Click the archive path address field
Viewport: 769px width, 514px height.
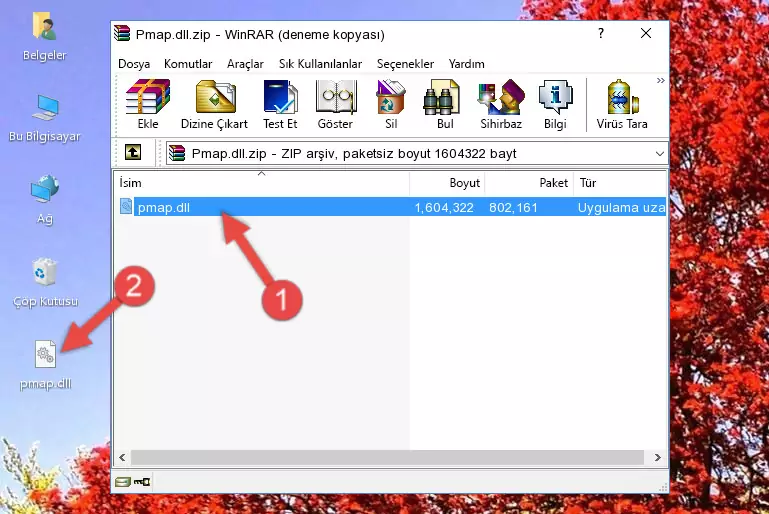click(x=417, y=154)
